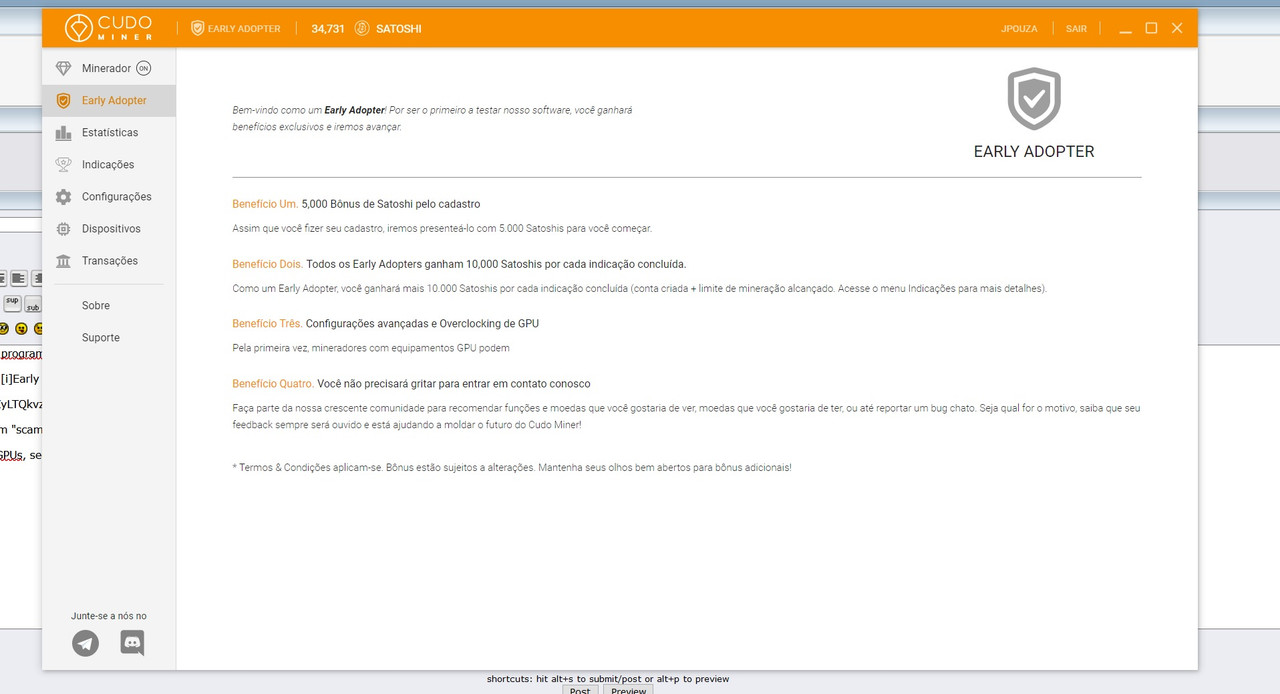Screen dimensions: 1280x694
Task: Click the Satoshi coin icon in header
Action: point(362,28)
